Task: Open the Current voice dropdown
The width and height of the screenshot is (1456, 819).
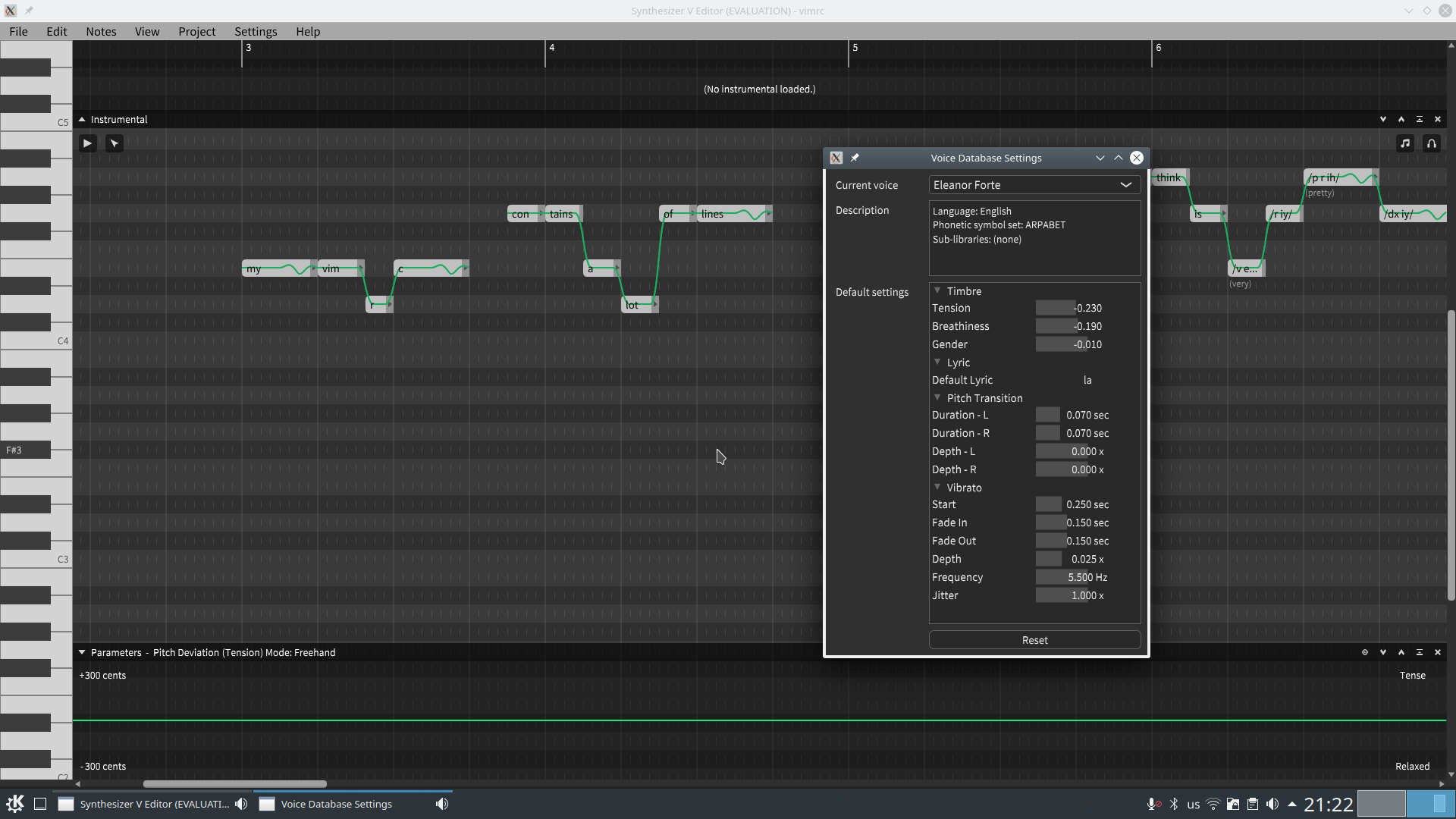Action: point(1034,185)
